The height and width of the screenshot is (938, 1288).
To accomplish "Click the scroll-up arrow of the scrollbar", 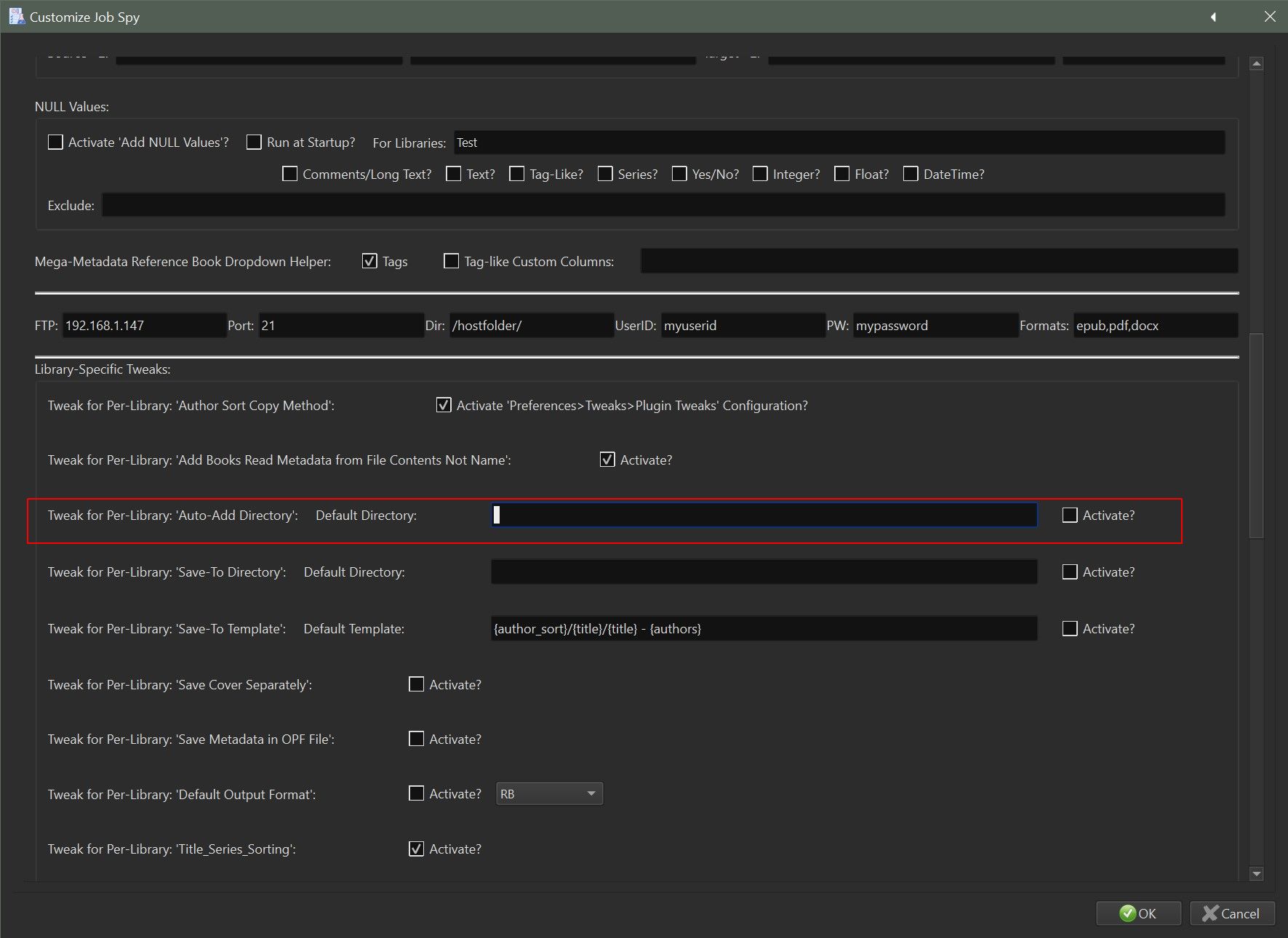I will point(1256,64).
